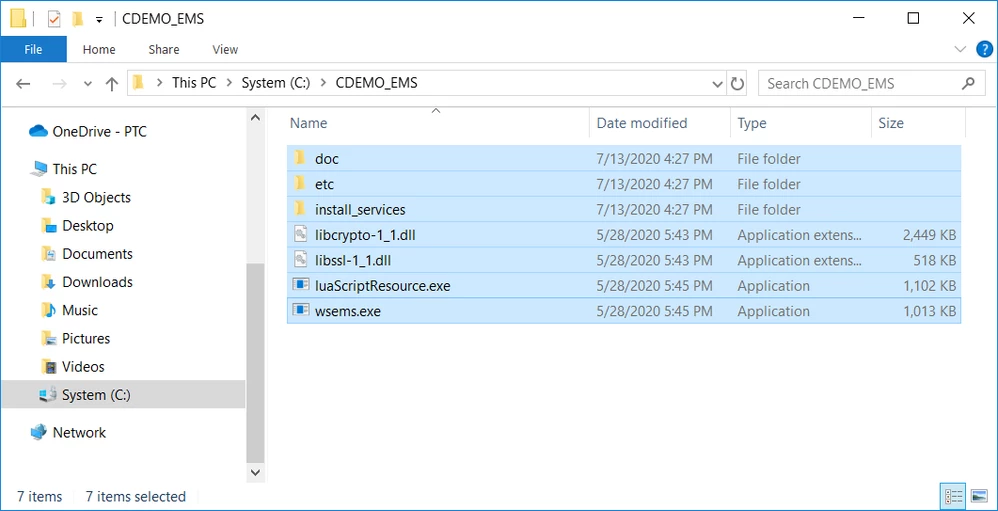Open the Home ribbon tab
998x511 pixels.
coord(99,49)
